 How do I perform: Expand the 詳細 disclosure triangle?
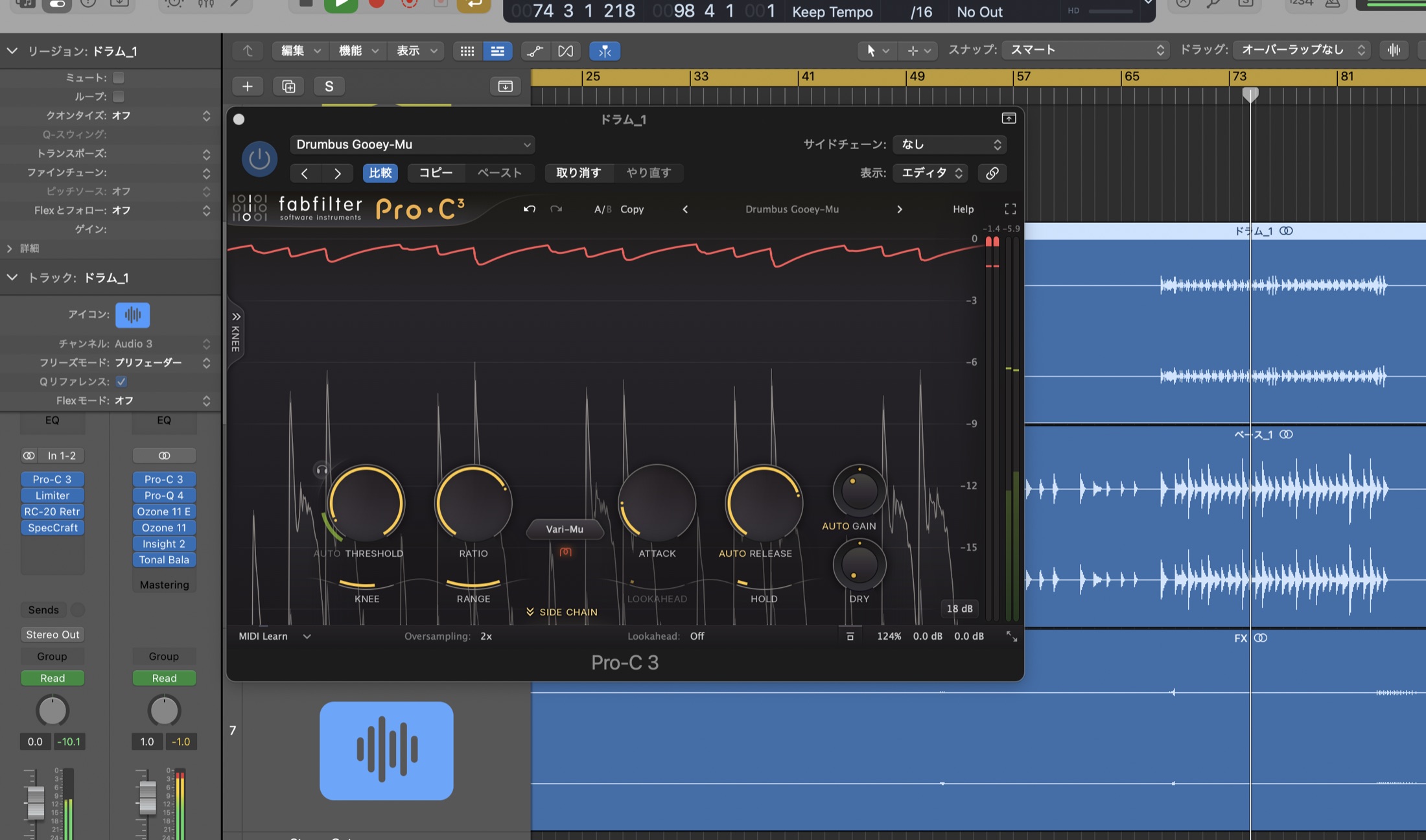pos(9,248)
